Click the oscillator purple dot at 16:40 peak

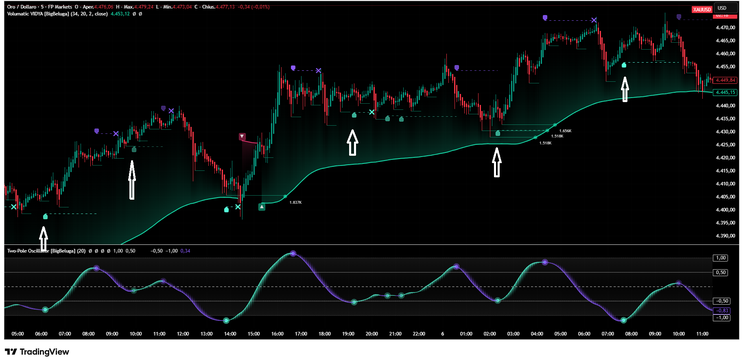point(293,254)
